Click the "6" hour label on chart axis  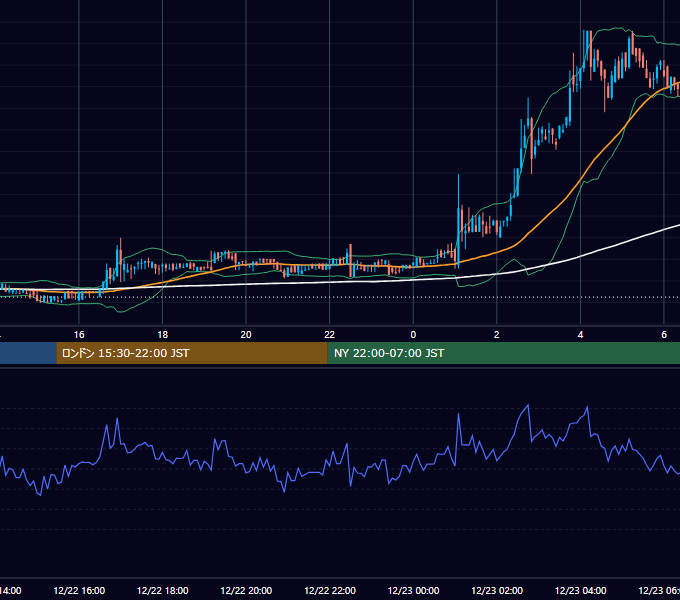(x=664, y=335)
